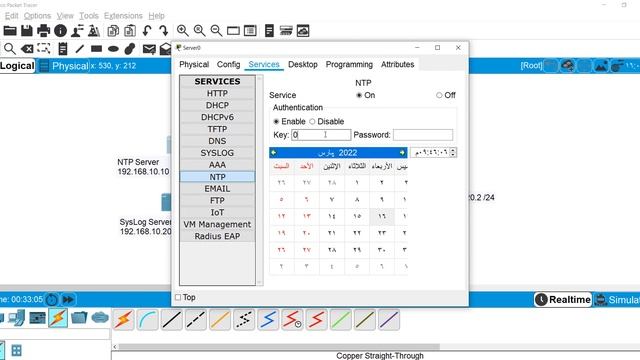Print using the printer toolbar icon
The height and width of the screenshot is (360, 640).
(43, 31)
